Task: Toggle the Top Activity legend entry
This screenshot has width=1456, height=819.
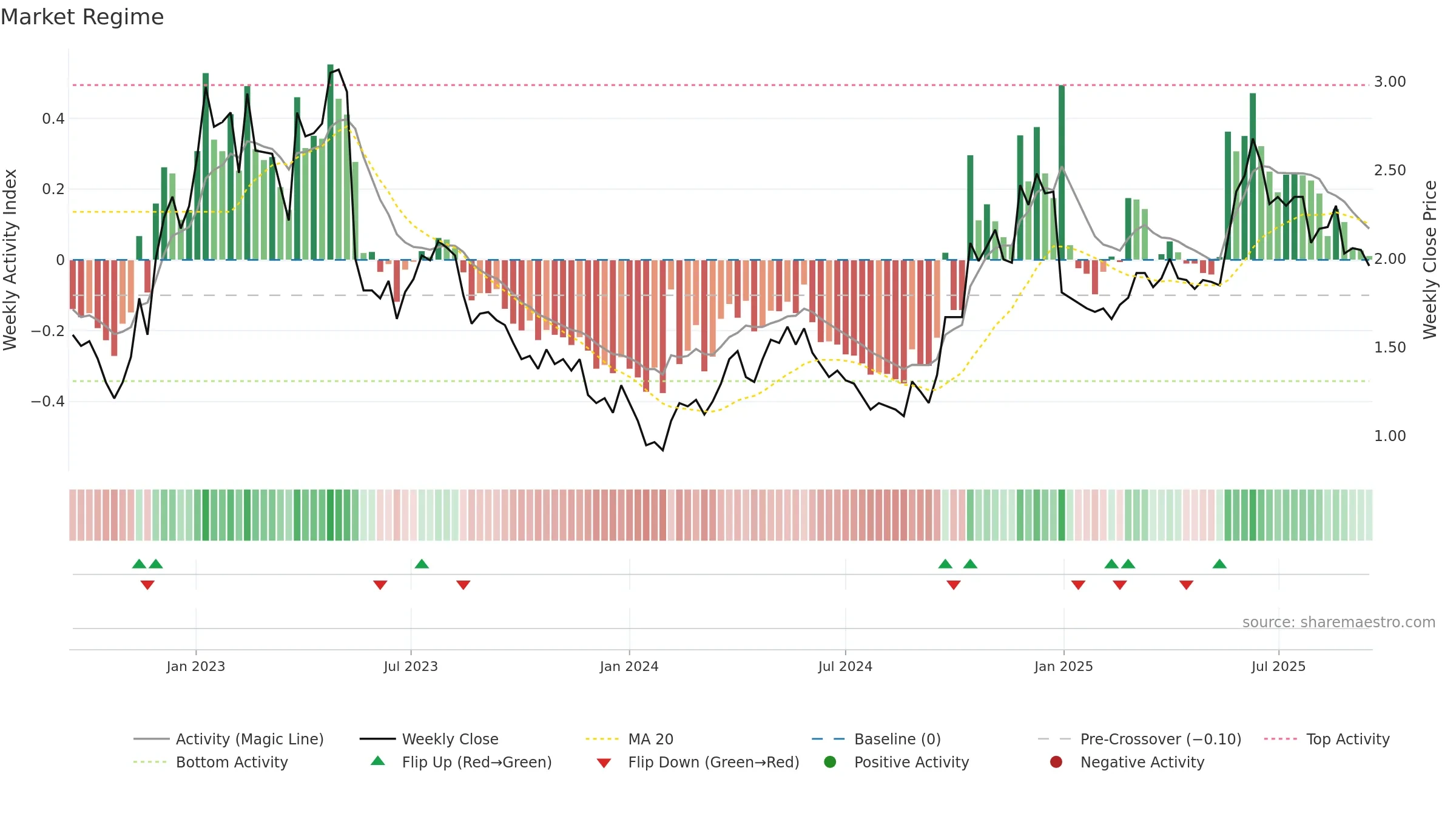Action: [1327, 739]
